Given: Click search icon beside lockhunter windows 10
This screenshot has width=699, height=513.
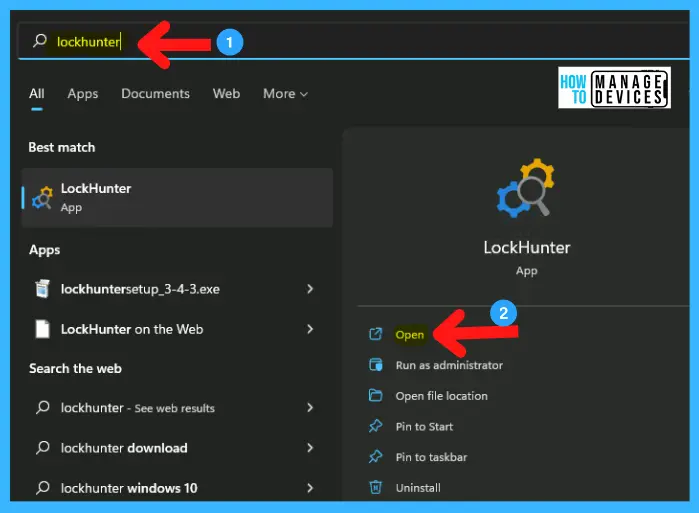Looking at the screenshot, I should coord(43,487).
